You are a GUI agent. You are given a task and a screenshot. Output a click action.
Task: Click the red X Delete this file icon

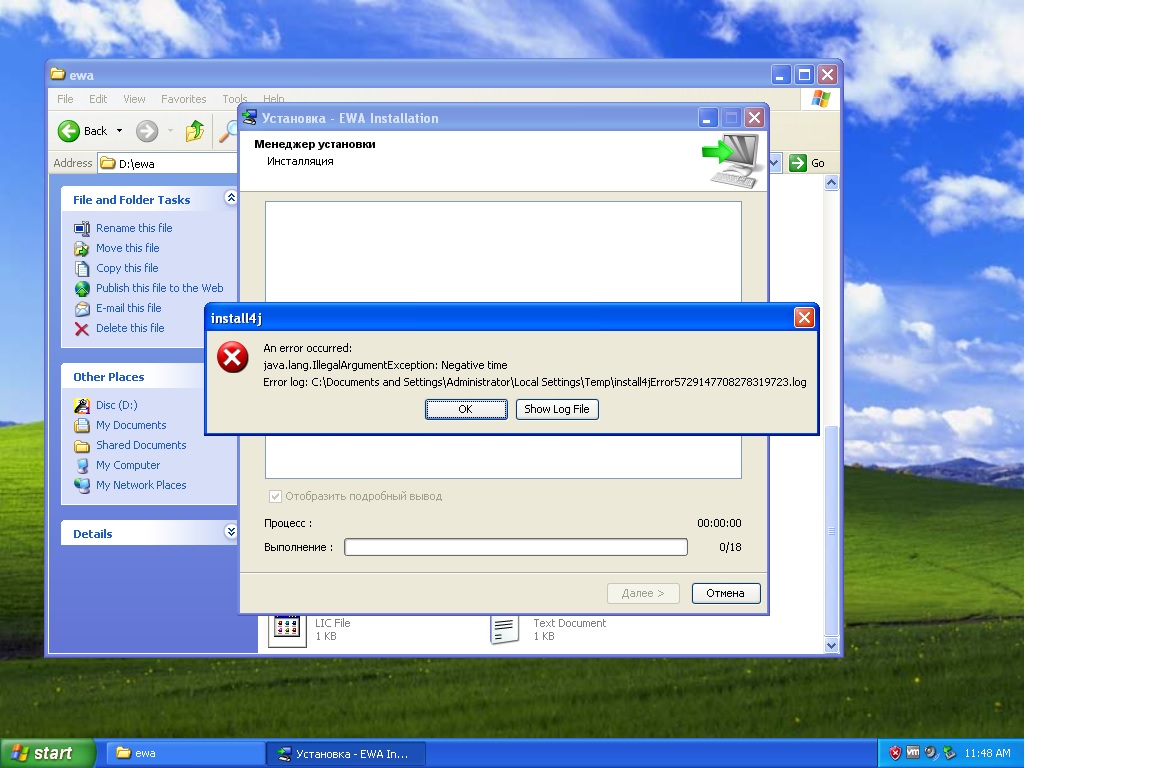(x=82, y=329)
